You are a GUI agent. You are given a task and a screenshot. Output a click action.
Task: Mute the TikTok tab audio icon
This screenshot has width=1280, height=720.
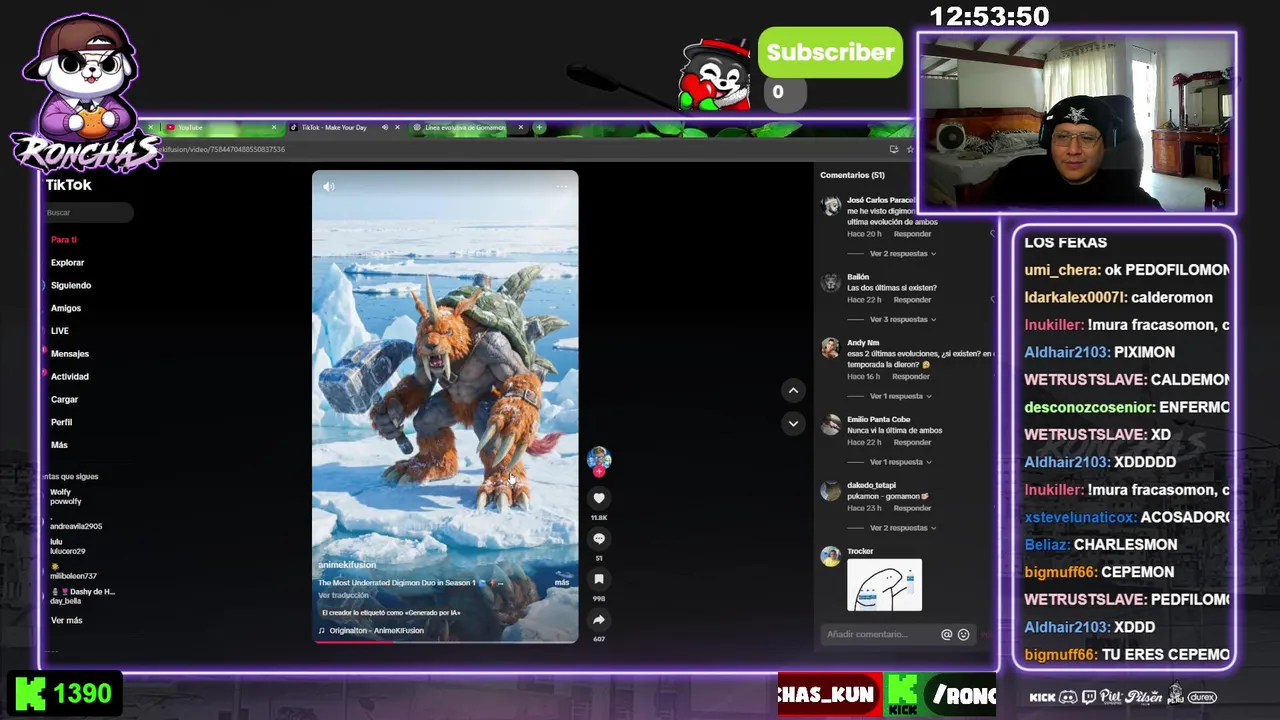385,128
